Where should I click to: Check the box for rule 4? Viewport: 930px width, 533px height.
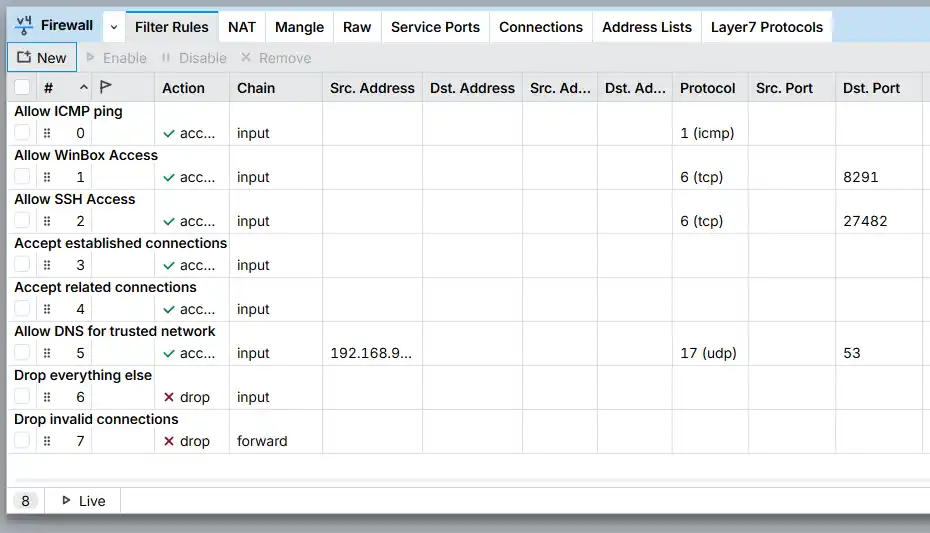tap(22, 308)
